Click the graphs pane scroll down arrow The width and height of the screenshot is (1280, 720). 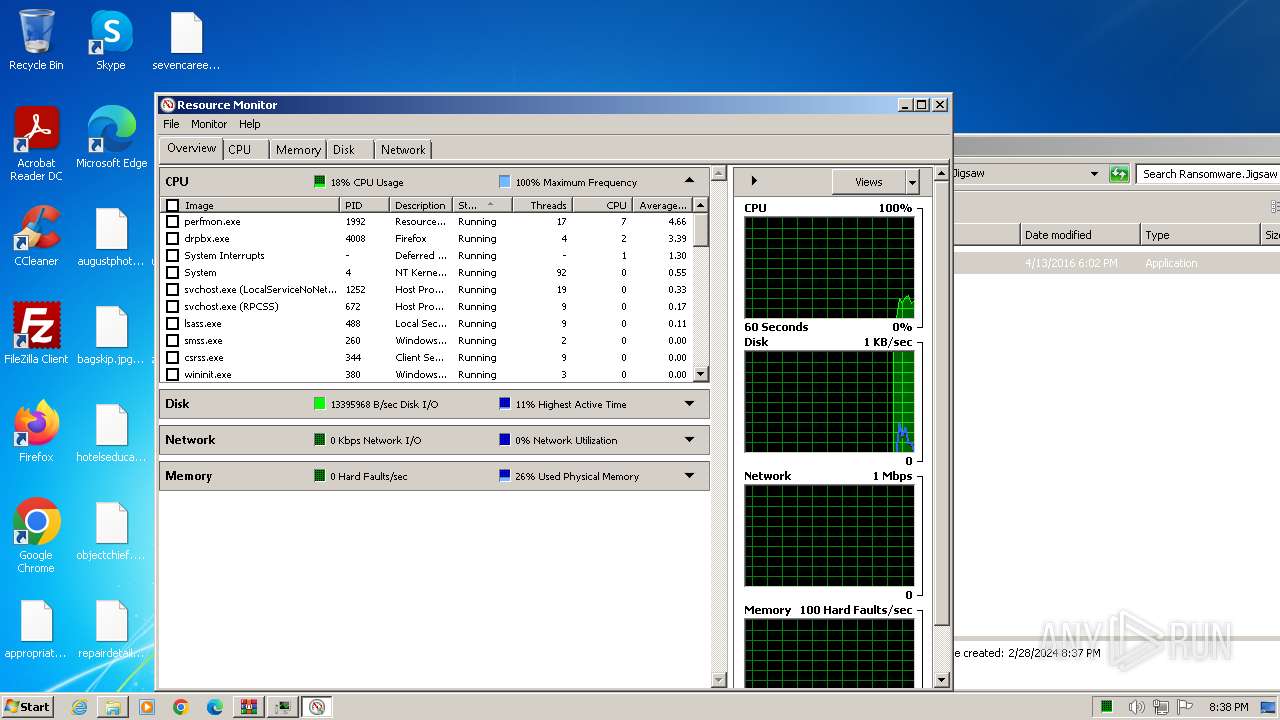pyautogui.click(x=941, y=680)
